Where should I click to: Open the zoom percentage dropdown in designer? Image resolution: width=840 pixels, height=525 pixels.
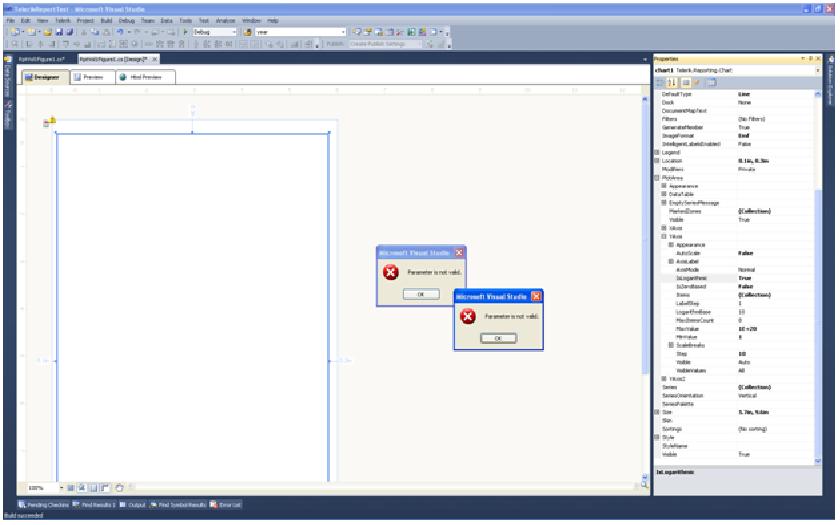[62, 488]
